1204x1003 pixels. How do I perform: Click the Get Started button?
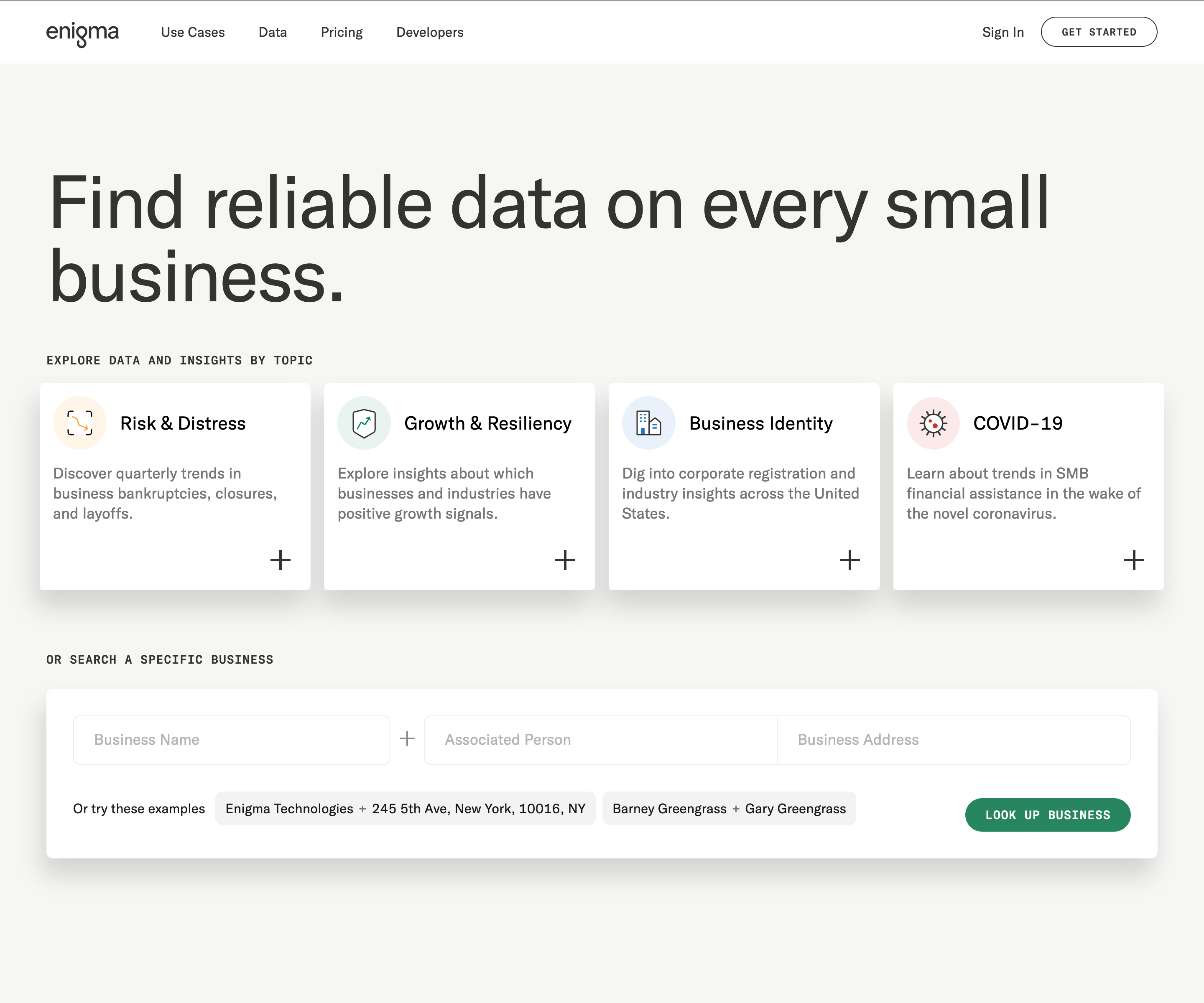pos(1099,32)
